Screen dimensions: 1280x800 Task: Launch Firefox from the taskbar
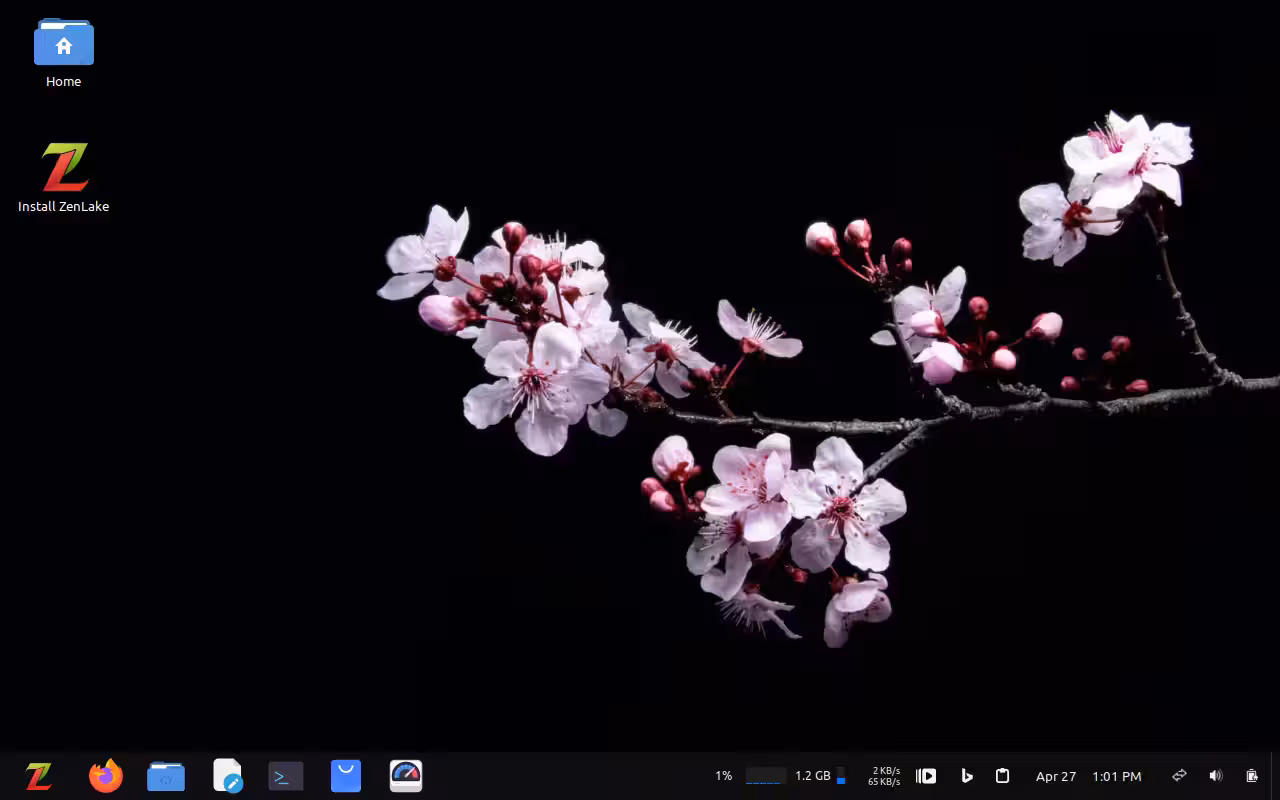[x=106, y=776]
